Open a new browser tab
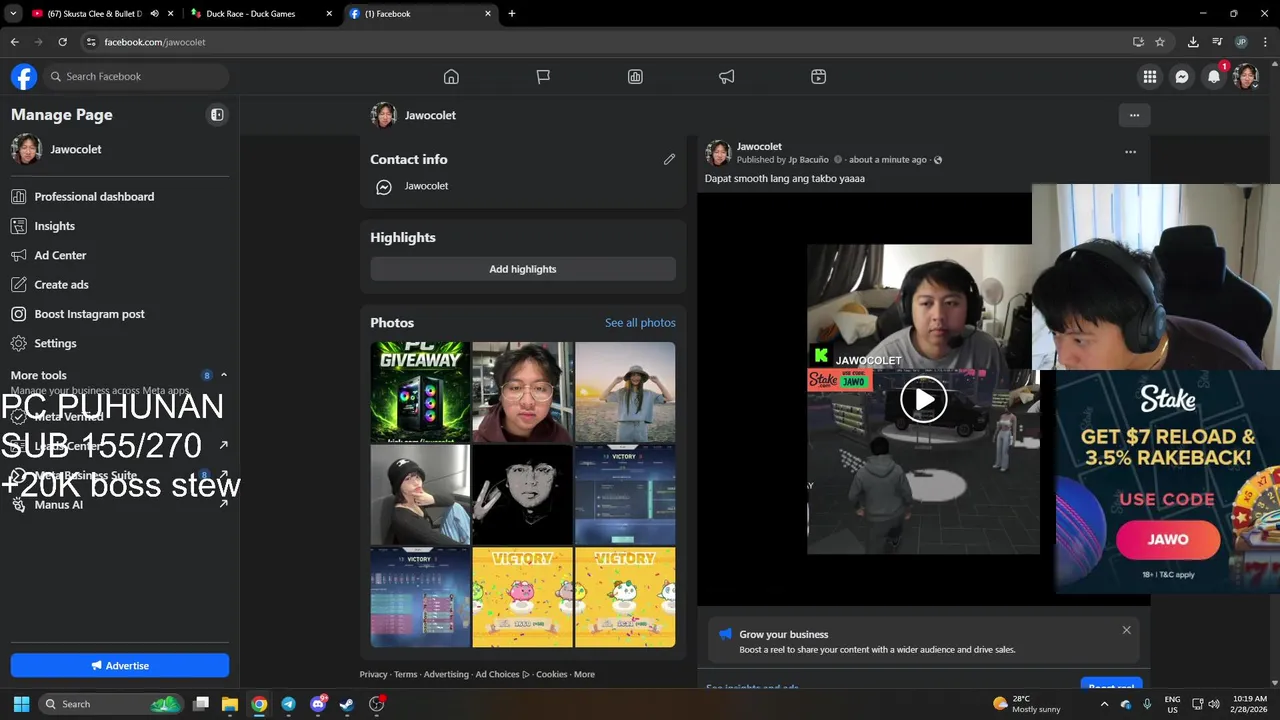Viewport: 1280px width, 720px height. (x=512, y=14)
